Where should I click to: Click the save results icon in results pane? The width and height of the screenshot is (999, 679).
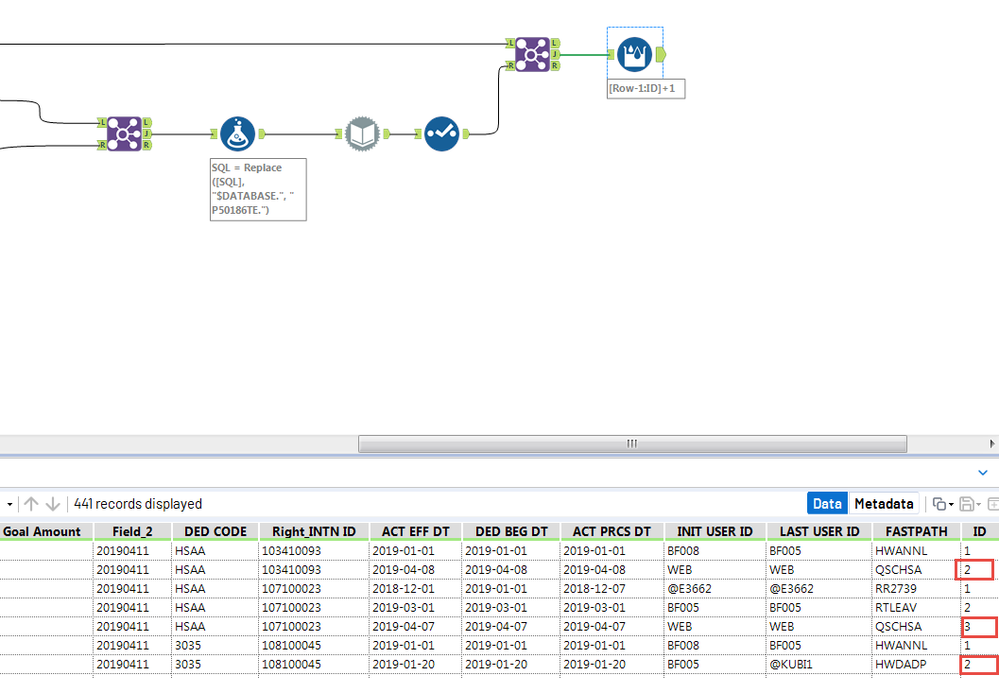click(966, 504)
